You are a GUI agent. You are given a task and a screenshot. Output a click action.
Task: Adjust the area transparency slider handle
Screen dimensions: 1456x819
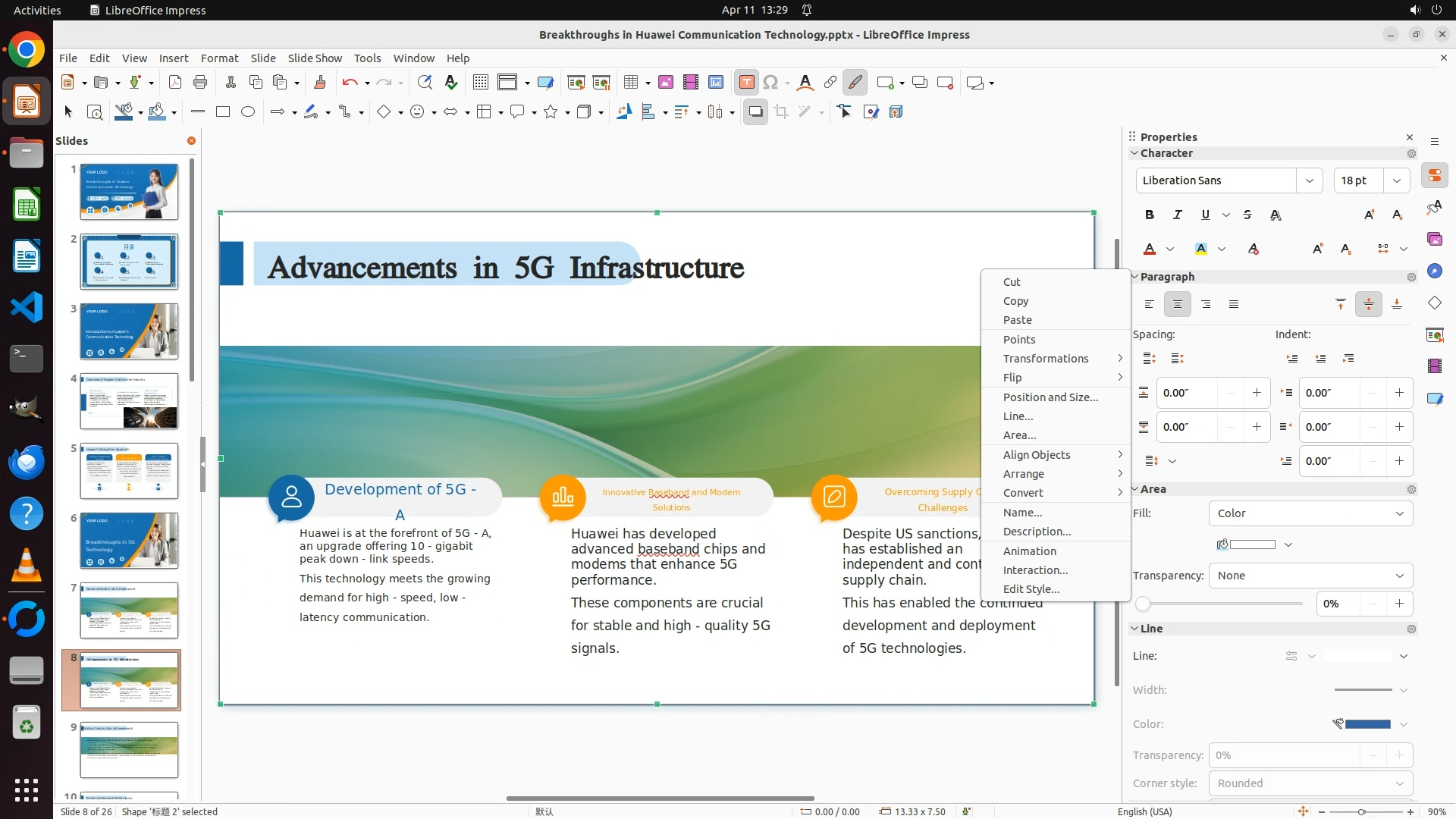tap(1143, 604)
